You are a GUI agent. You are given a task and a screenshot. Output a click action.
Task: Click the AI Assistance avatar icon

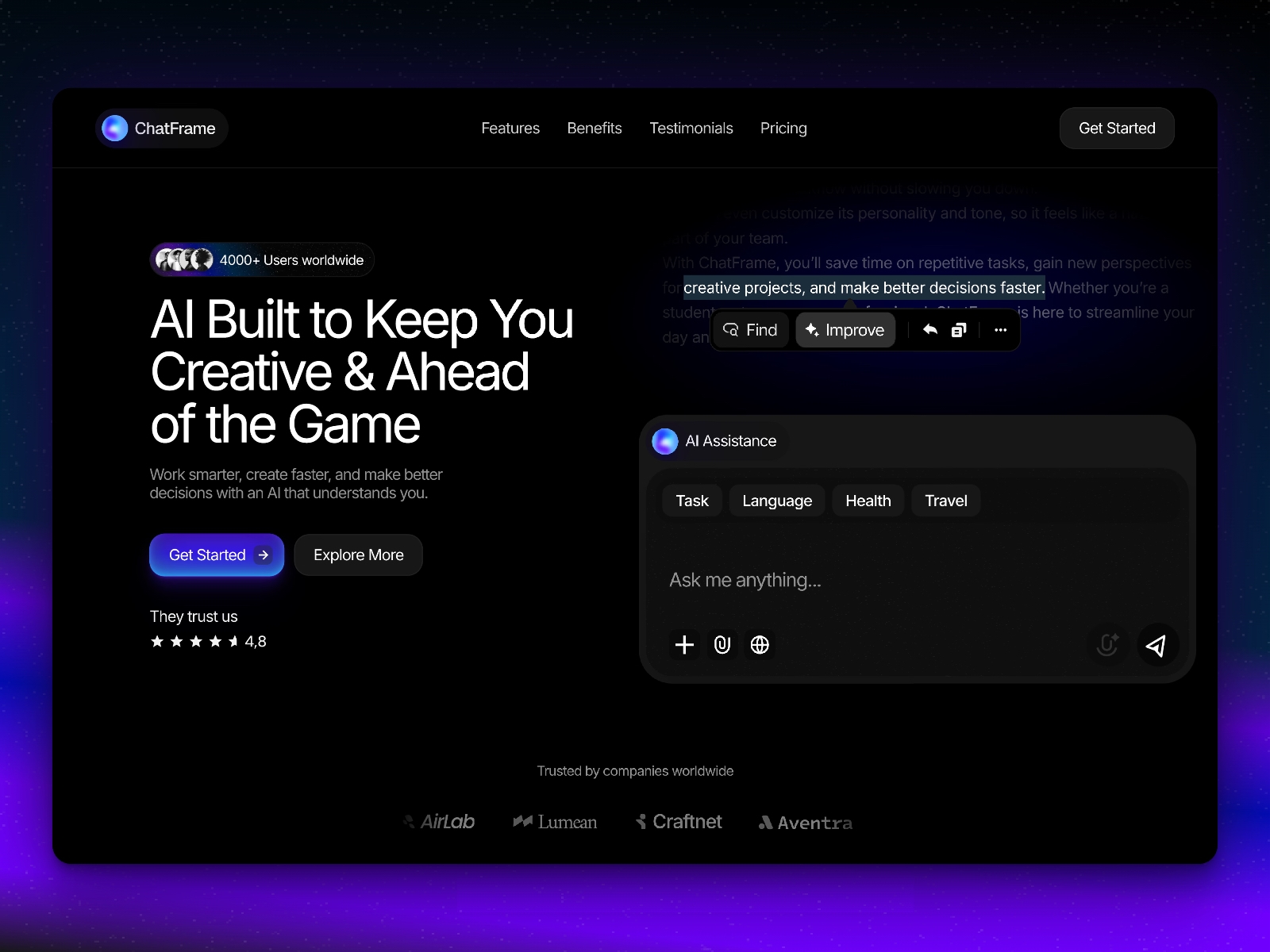click(664, 441)
